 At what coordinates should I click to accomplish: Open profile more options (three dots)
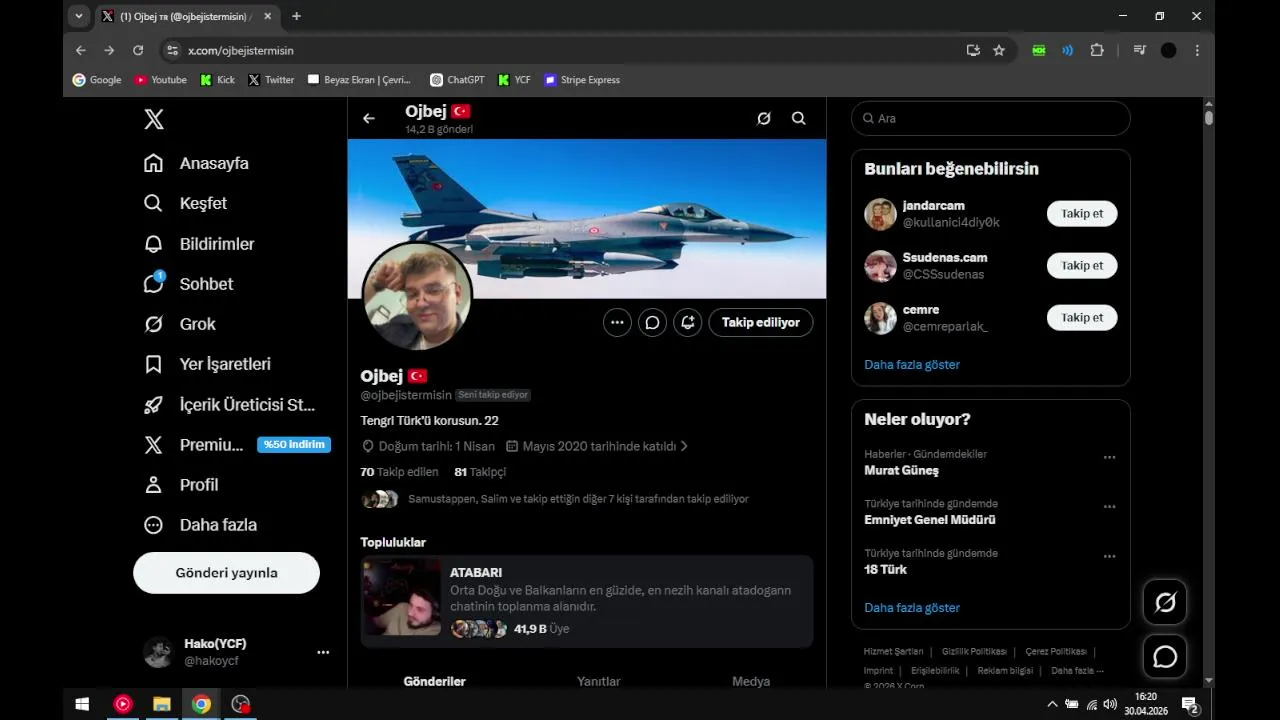(617, 322)
